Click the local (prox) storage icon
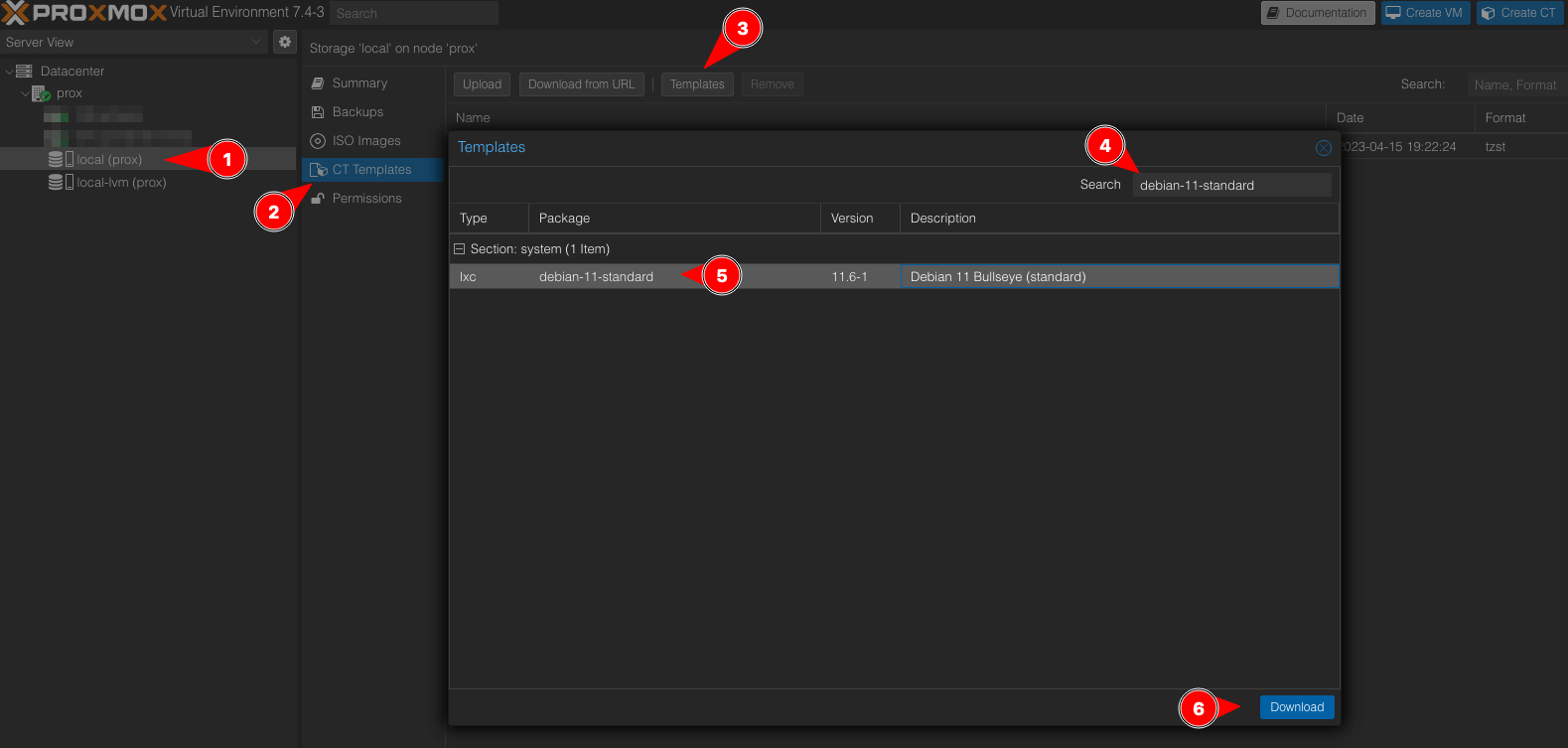1568x748 pixels. [61, 159]
